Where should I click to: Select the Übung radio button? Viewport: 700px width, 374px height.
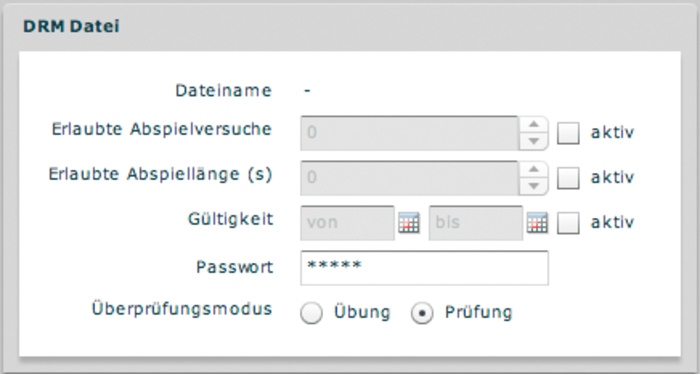(311, 313)
